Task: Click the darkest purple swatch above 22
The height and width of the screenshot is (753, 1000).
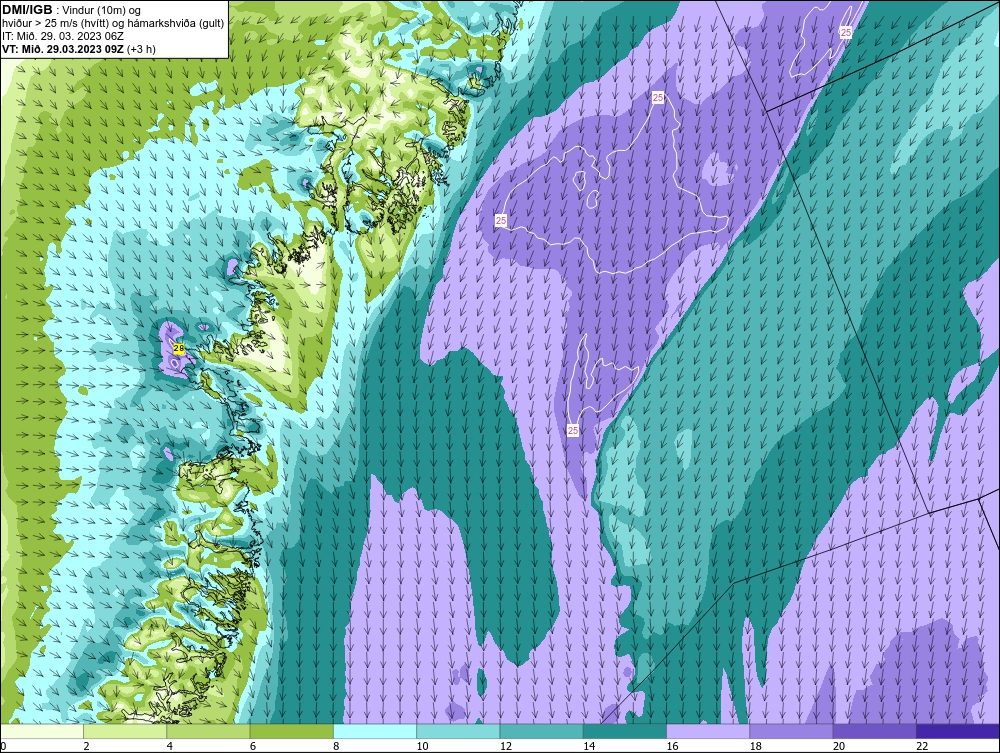Action: click(x=958, y=731)
